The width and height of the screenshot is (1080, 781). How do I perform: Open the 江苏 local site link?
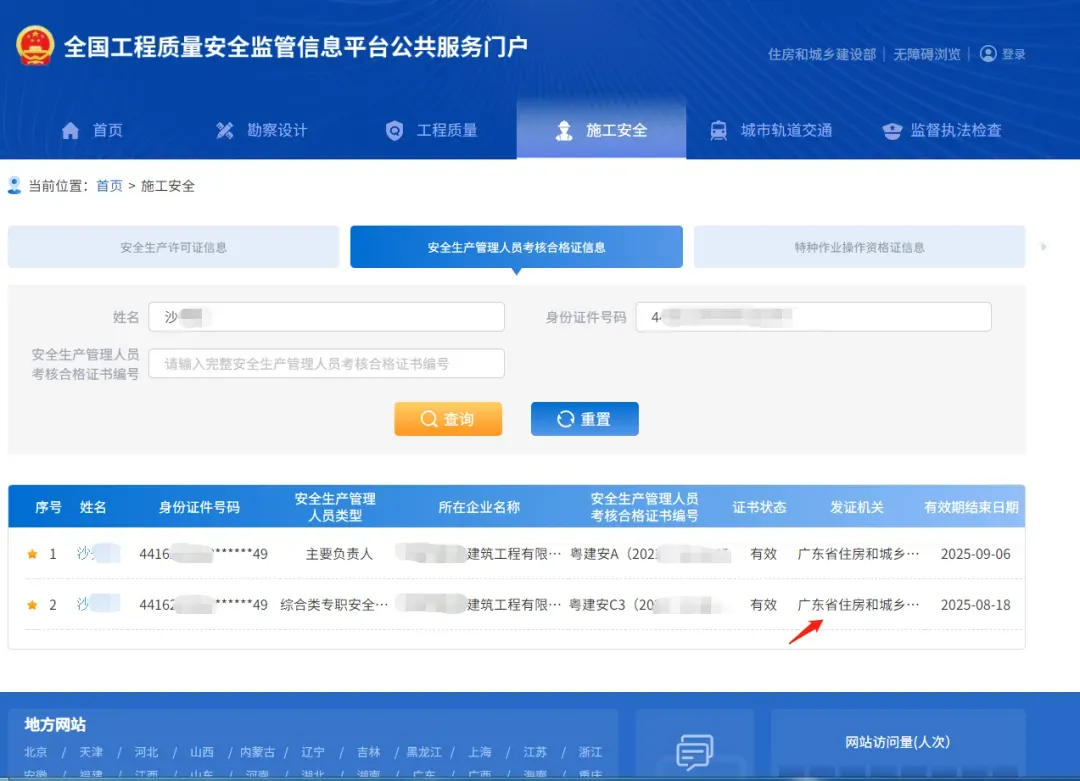pos(534,752)
